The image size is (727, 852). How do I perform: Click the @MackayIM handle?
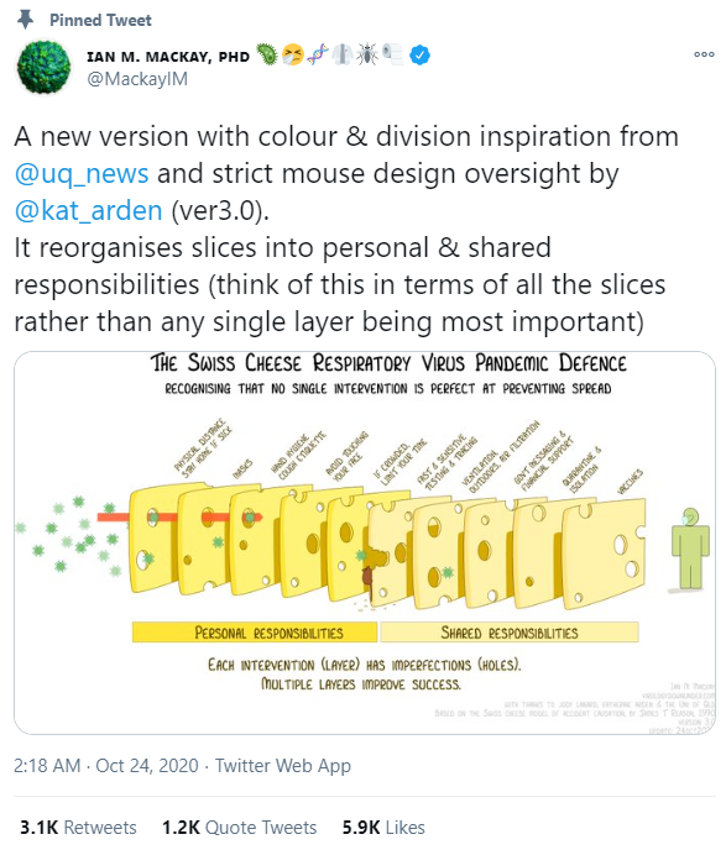pyautogui.click(x=137, y=79)
